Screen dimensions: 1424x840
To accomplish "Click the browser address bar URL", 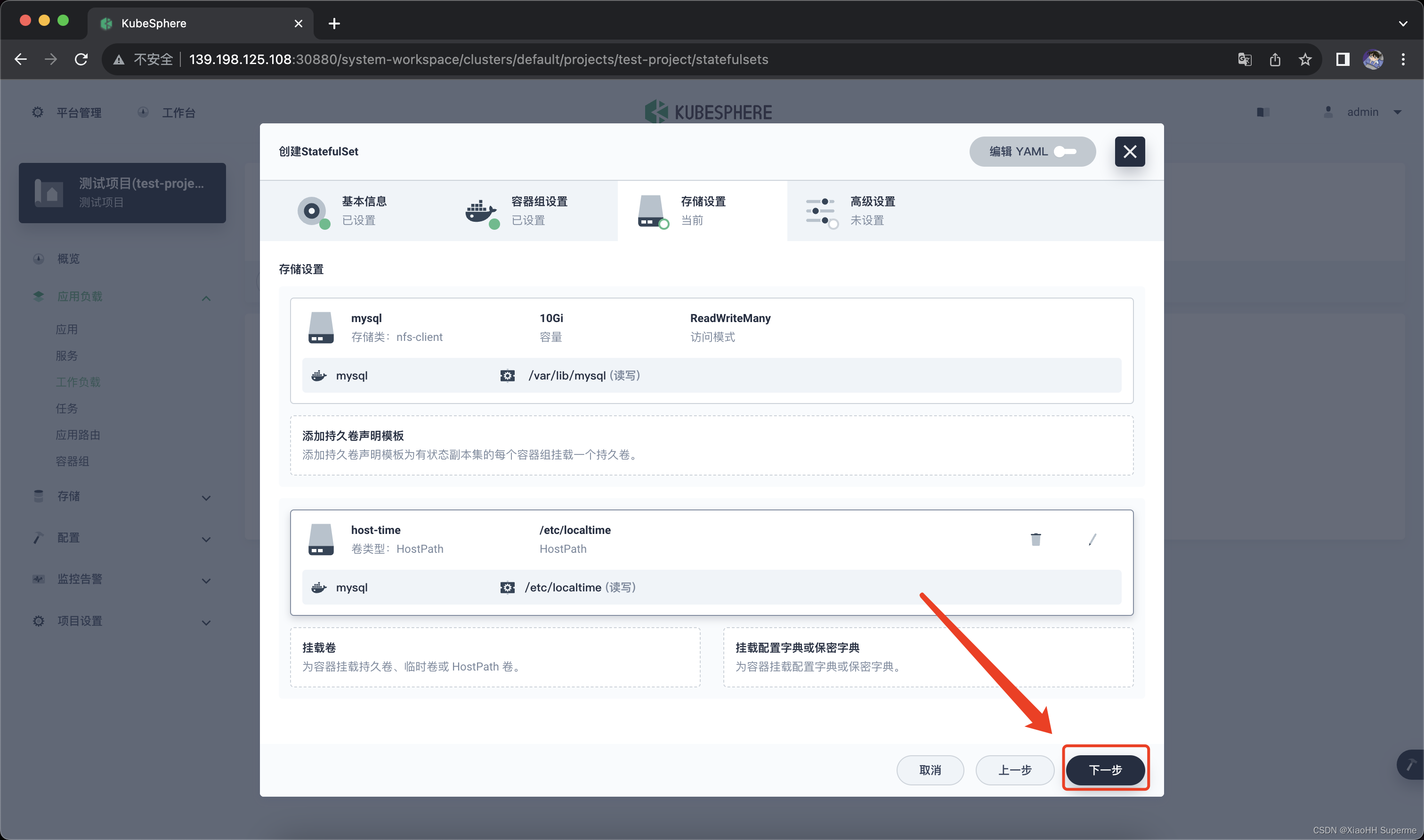I will tap(478, 59).
